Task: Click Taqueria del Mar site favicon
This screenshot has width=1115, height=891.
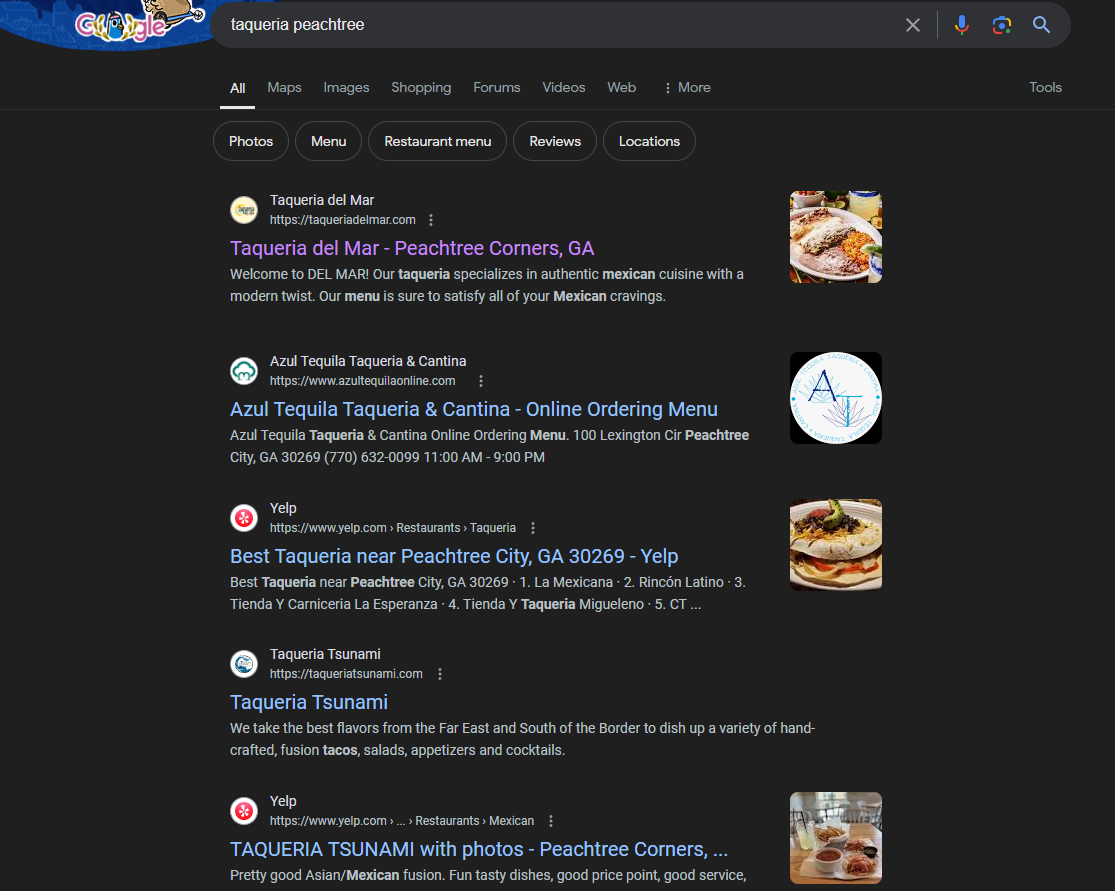Action: click(244, 210)
